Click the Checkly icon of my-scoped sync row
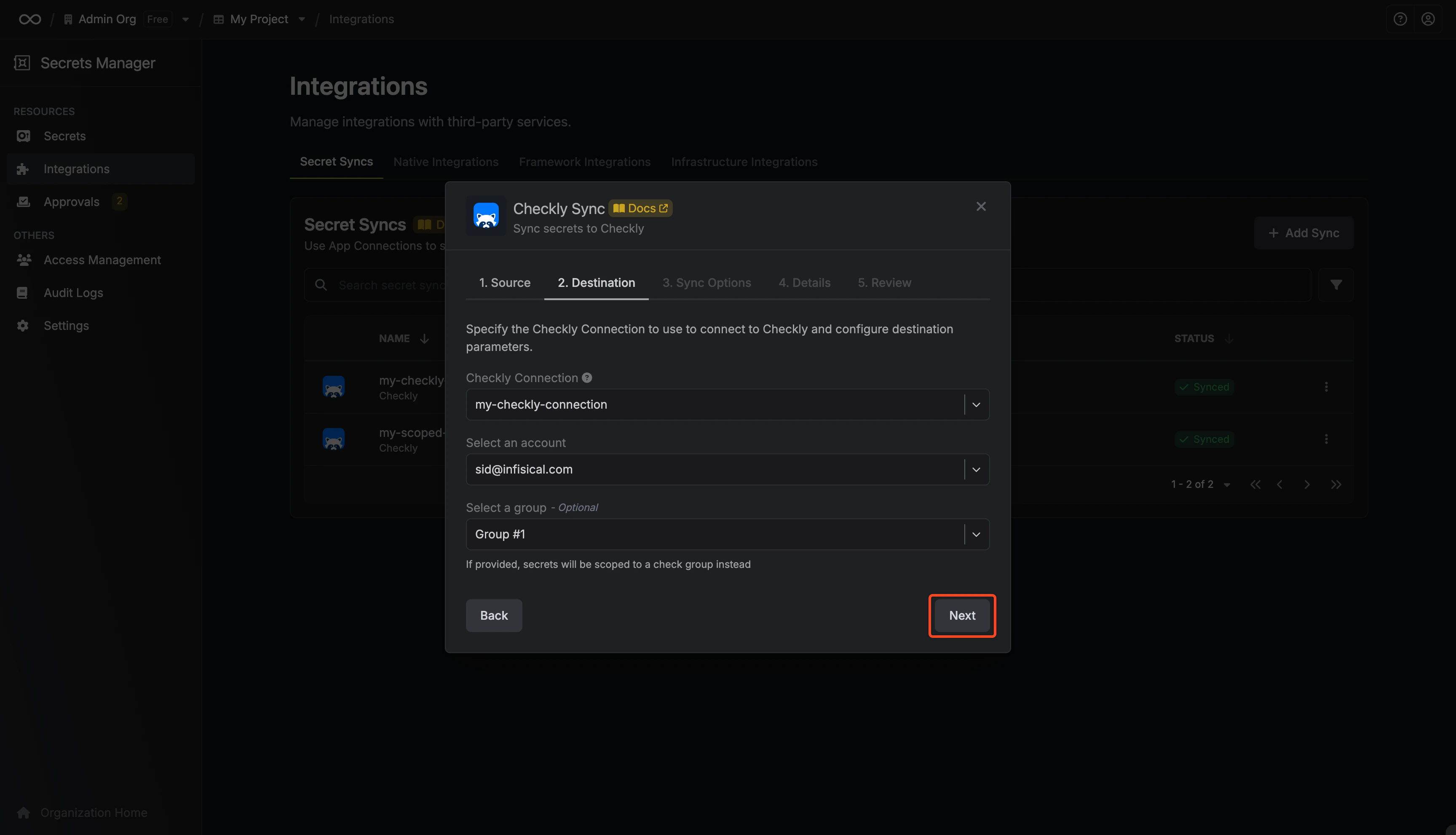 (333, 439)
